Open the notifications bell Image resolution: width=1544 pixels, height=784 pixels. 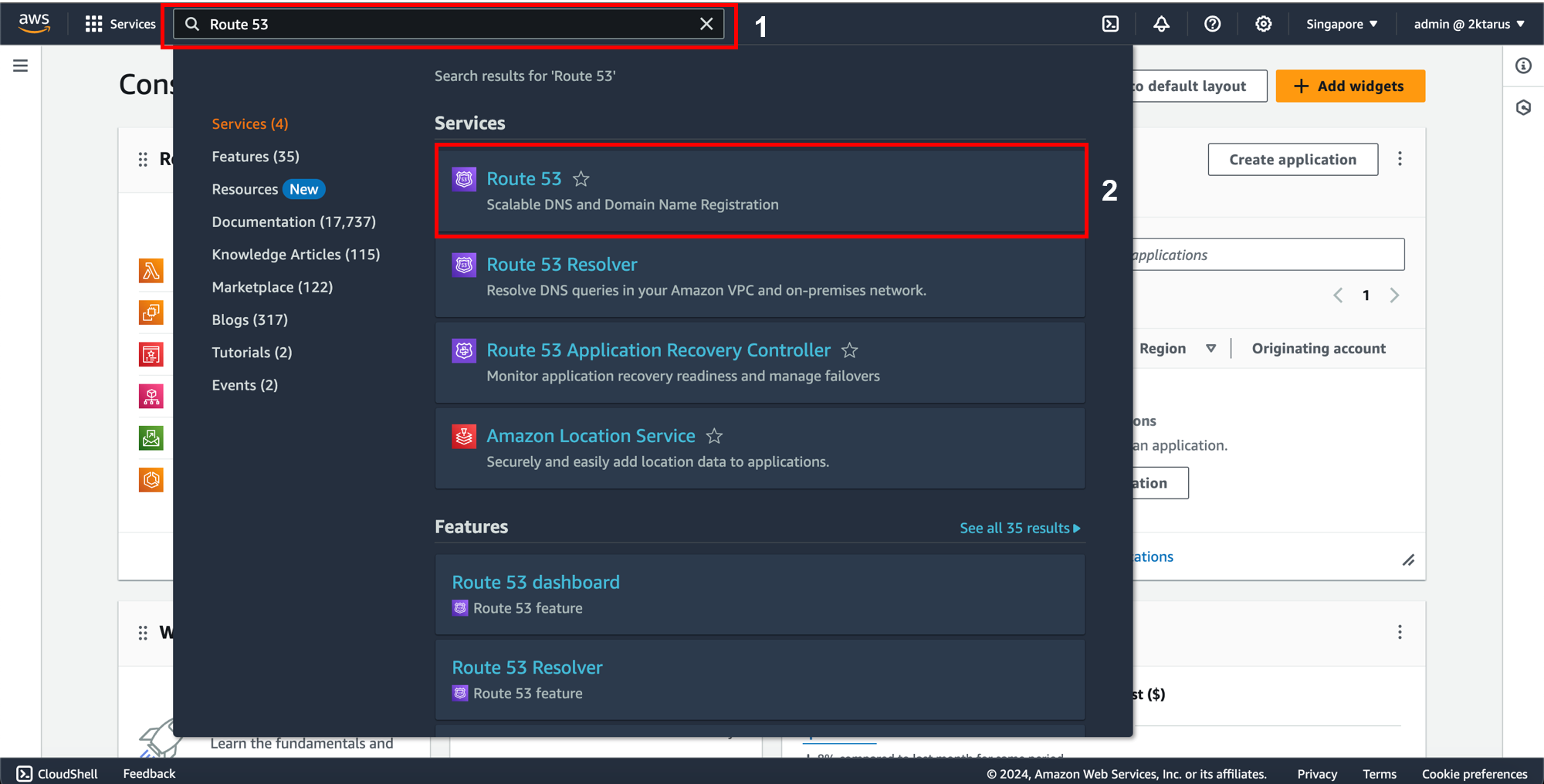click(x=1161, y=24)
